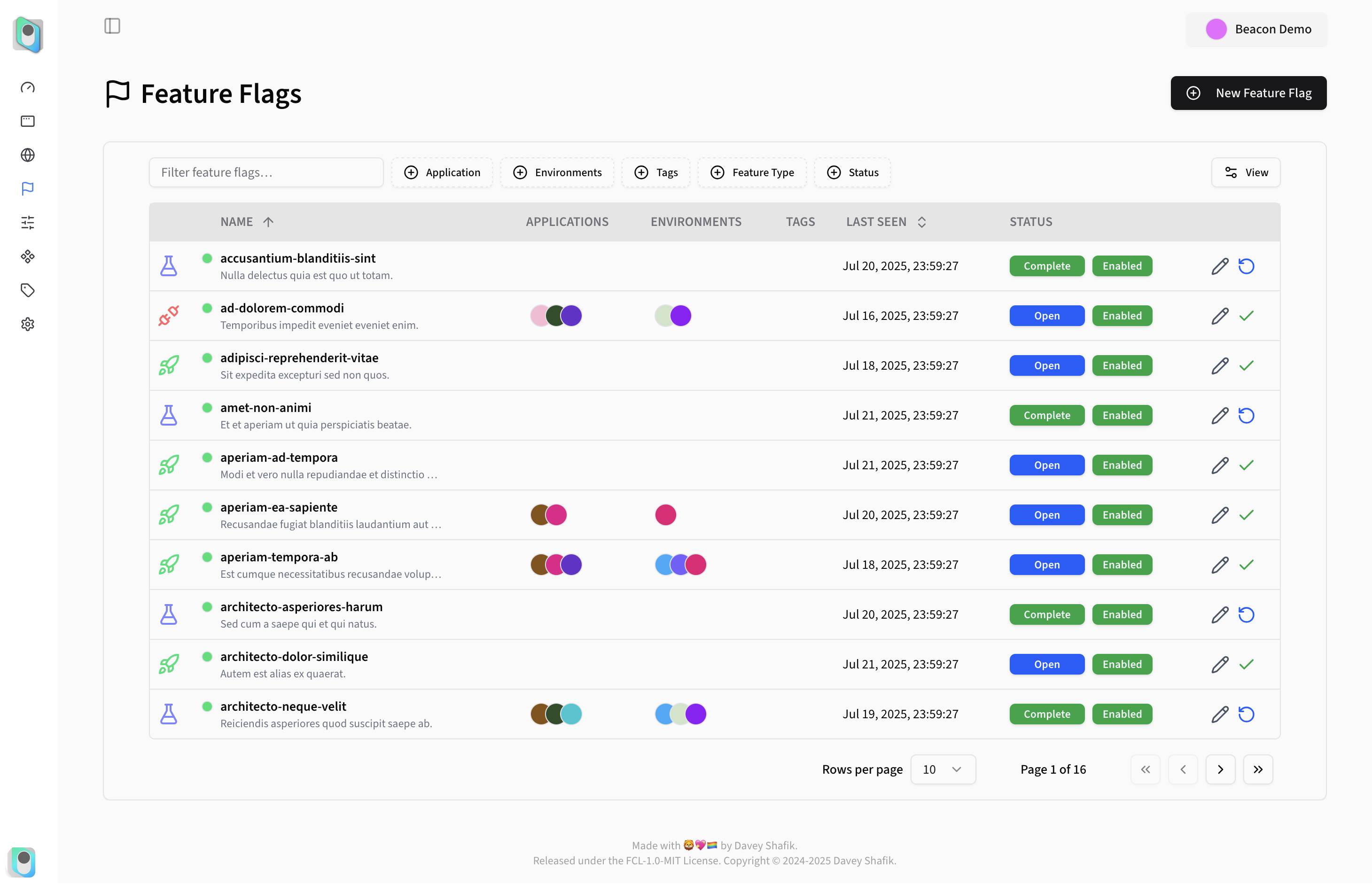
Task: Edit accusantium-blanditiis-sint with pencil icon
Action: click(1220, 266)
